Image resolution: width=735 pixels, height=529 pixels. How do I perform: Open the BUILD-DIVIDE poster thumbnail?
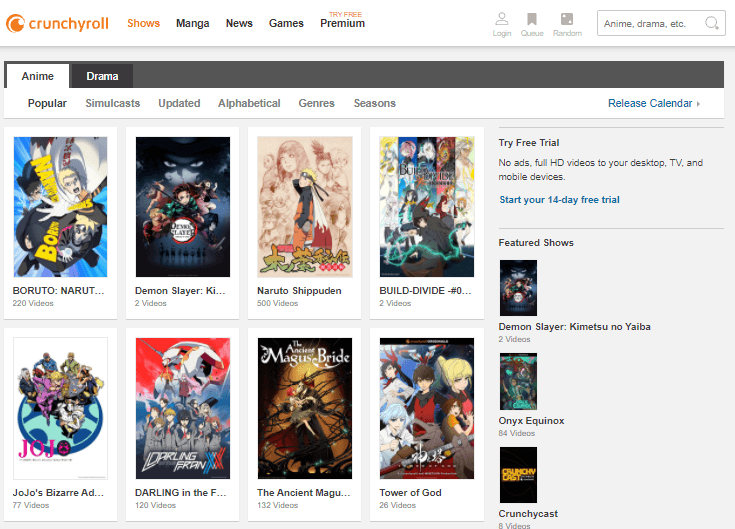[427, 207]
